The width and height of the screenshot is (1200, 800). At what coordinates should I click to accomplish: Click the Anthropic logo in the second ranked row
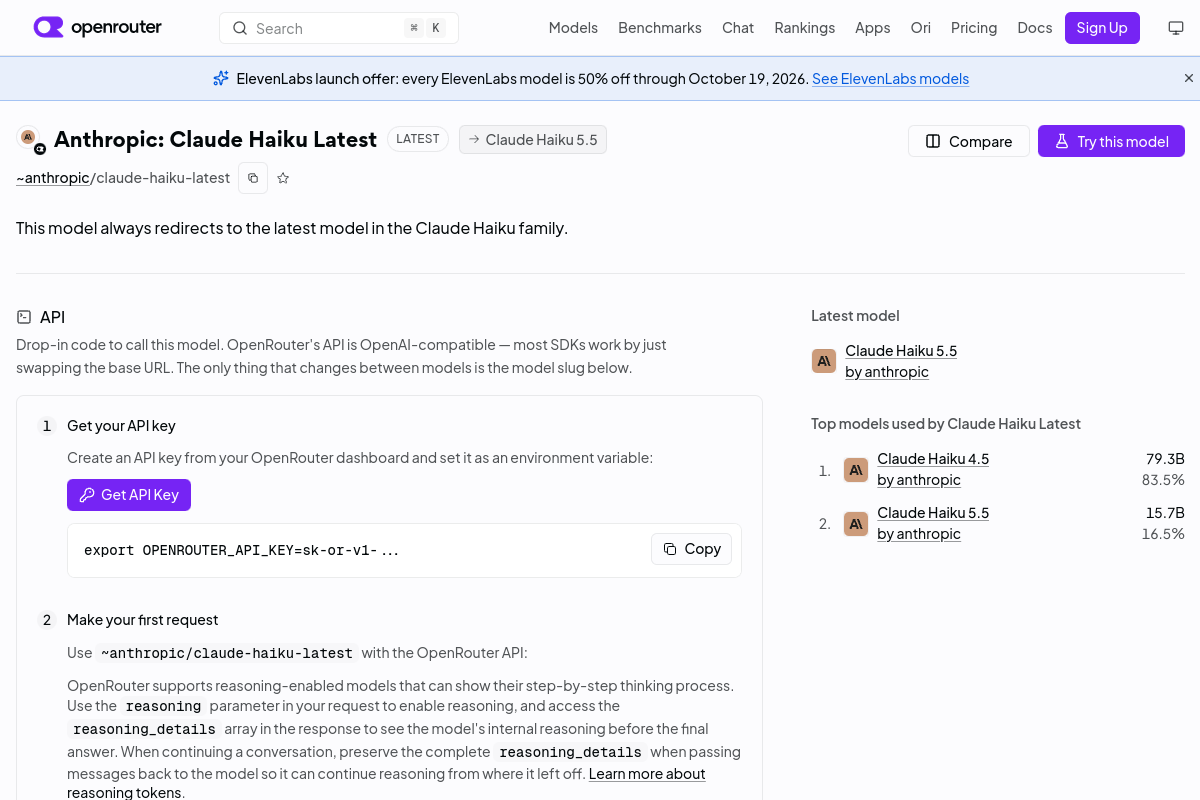click(856, 523)
